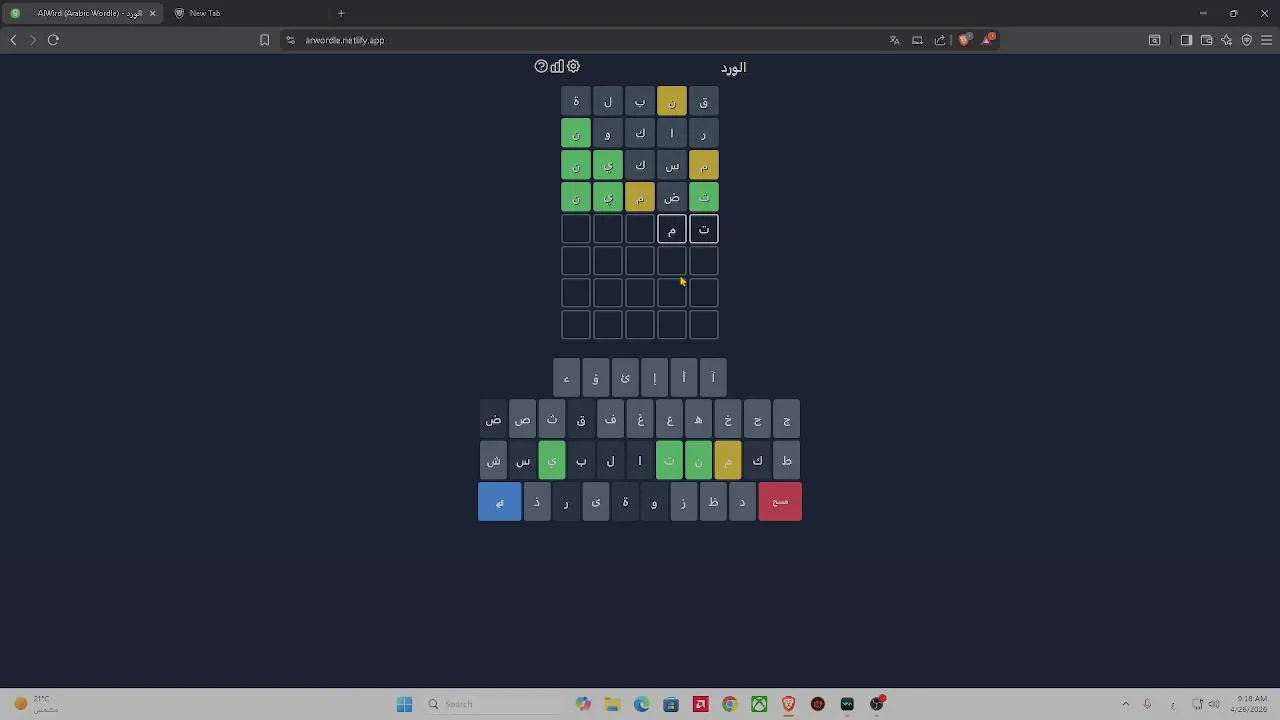
Task: Open the Brave VPN shield icon
Action: (1246, 40)
